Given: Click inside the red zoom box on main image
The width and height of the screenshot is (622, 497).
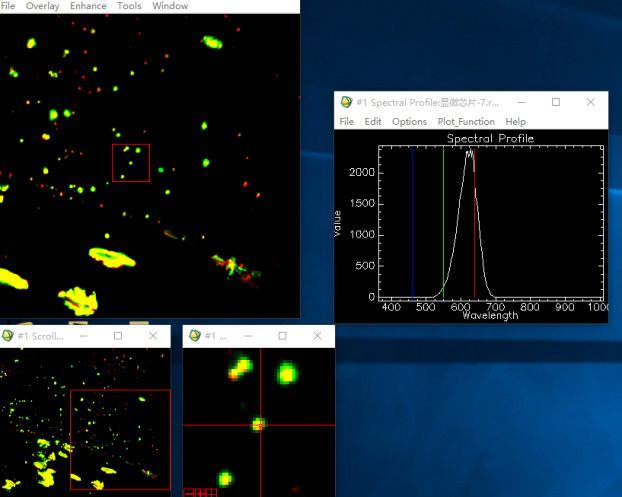Looking at the screenshot, I should [130, 163].
